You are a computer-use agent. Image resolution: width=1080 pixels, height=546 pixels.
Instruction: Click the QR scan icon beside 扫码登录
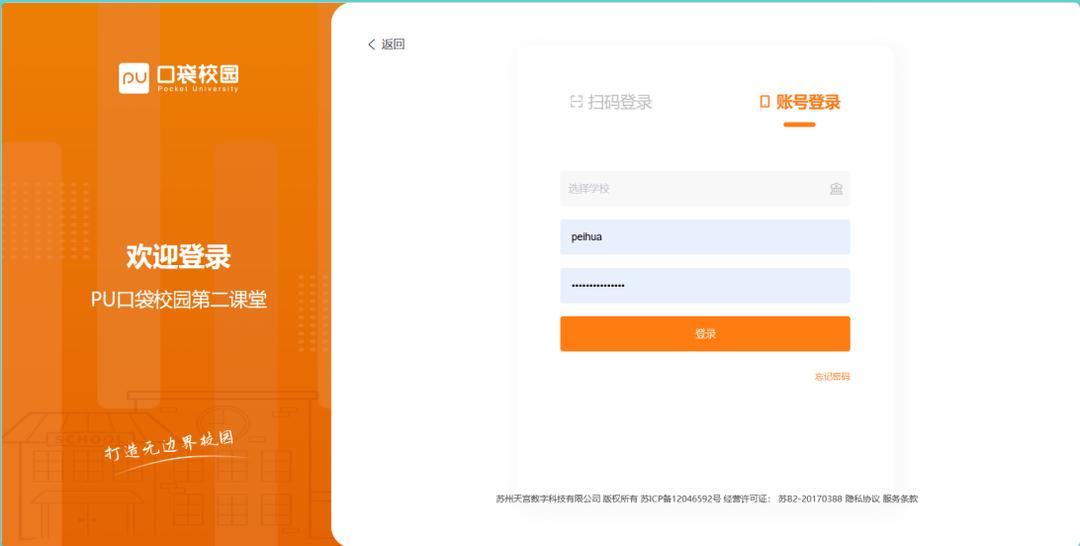click(x=576, y=102)
